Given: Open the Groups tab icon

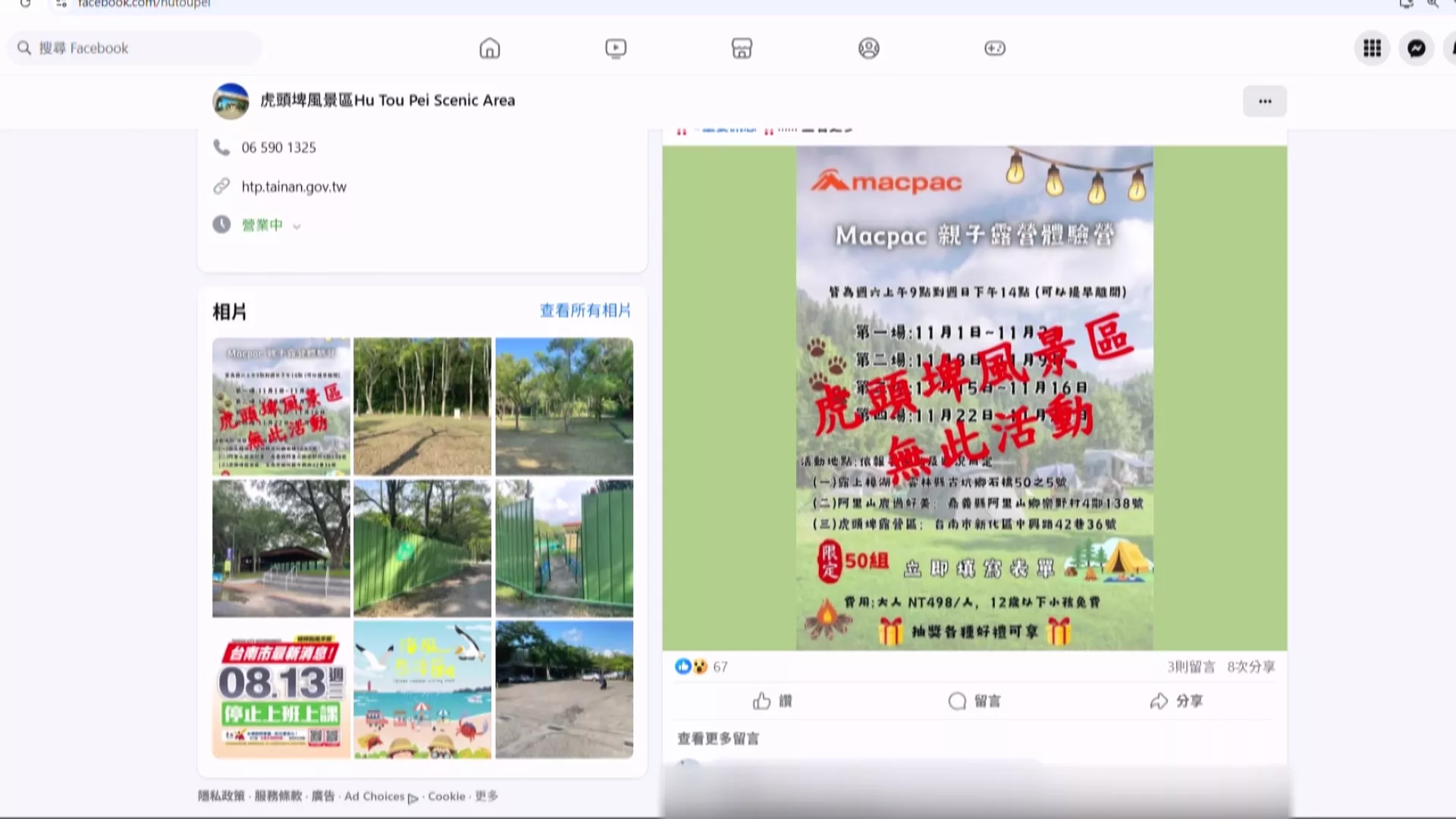Looking at the screenshot, I should point(868,49).
